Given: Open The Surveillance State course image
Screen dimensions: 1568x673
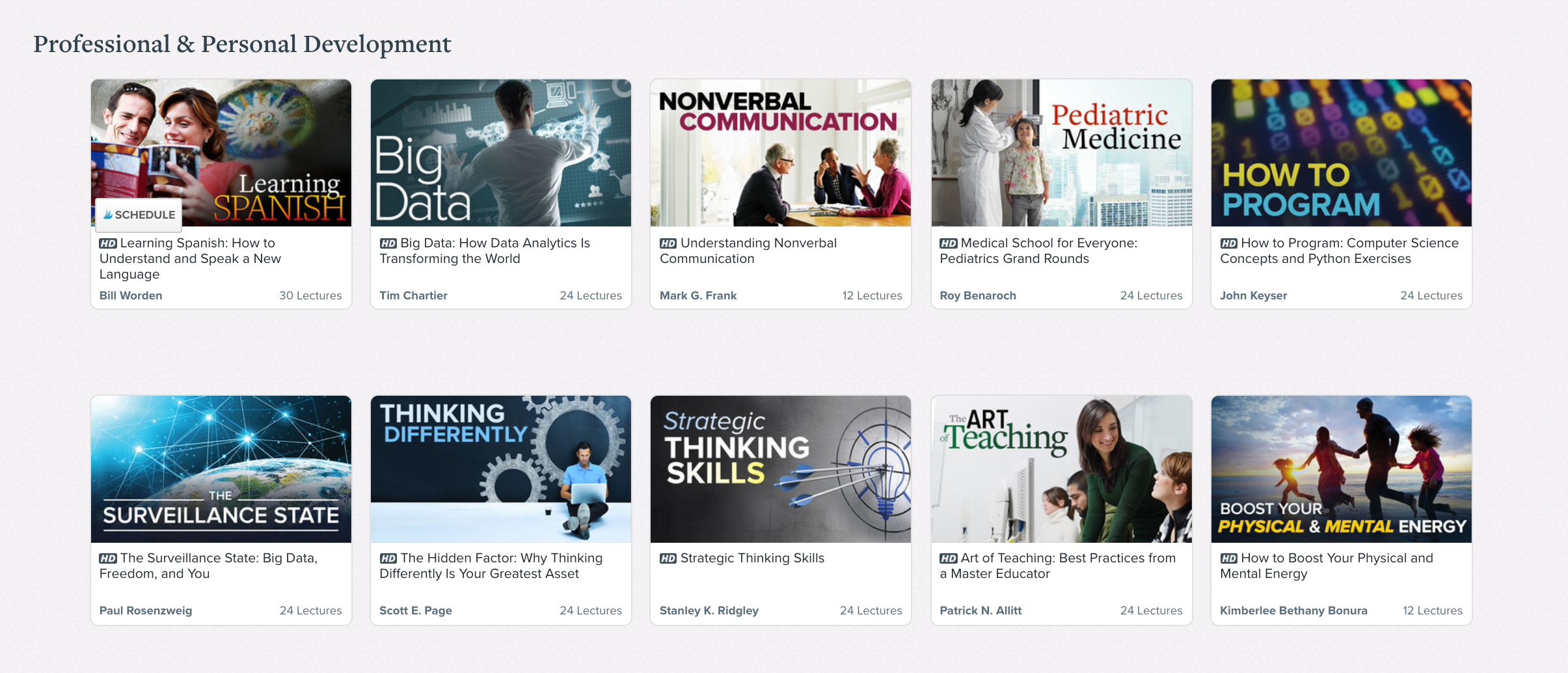Looking at the screenshot, I should [x=221, y=469].
